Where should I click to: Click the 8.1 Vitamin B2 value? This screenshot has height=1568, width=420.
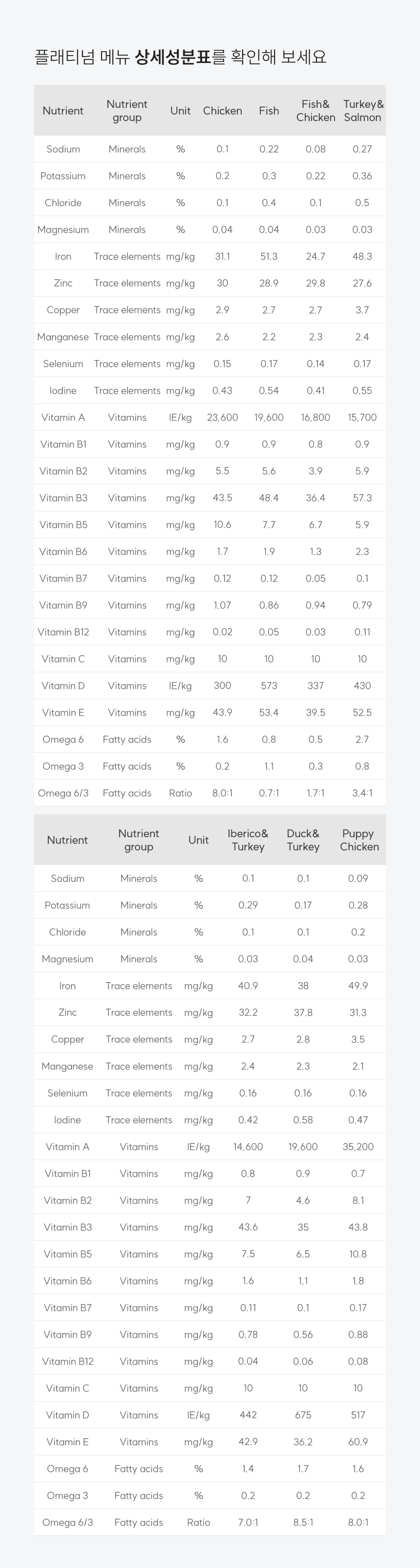[358, 1200]
